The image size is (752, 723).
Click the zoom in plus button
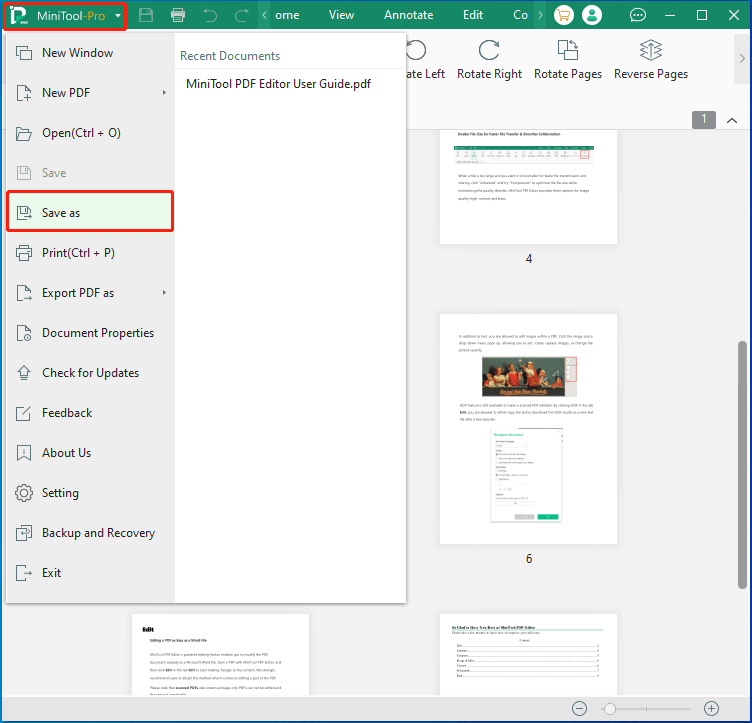tap(711, 708)
